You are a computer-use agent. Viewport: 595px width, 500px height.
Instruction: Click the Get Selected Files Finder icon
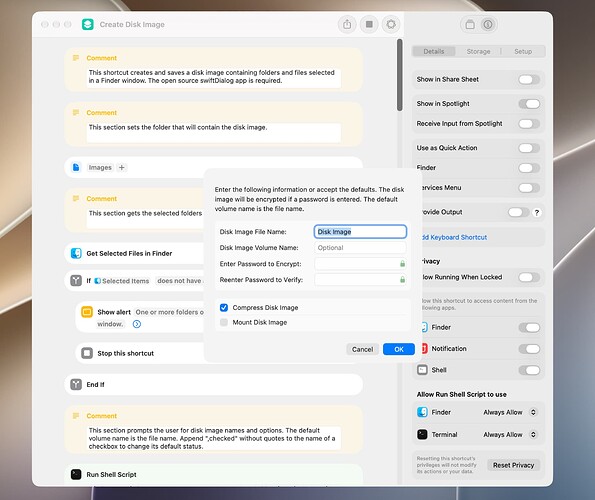tap(76, 253)
